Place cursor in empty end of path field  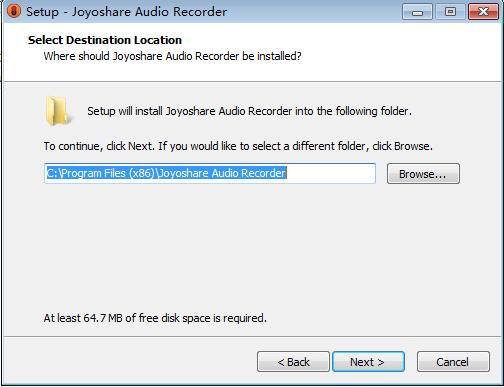330,173
